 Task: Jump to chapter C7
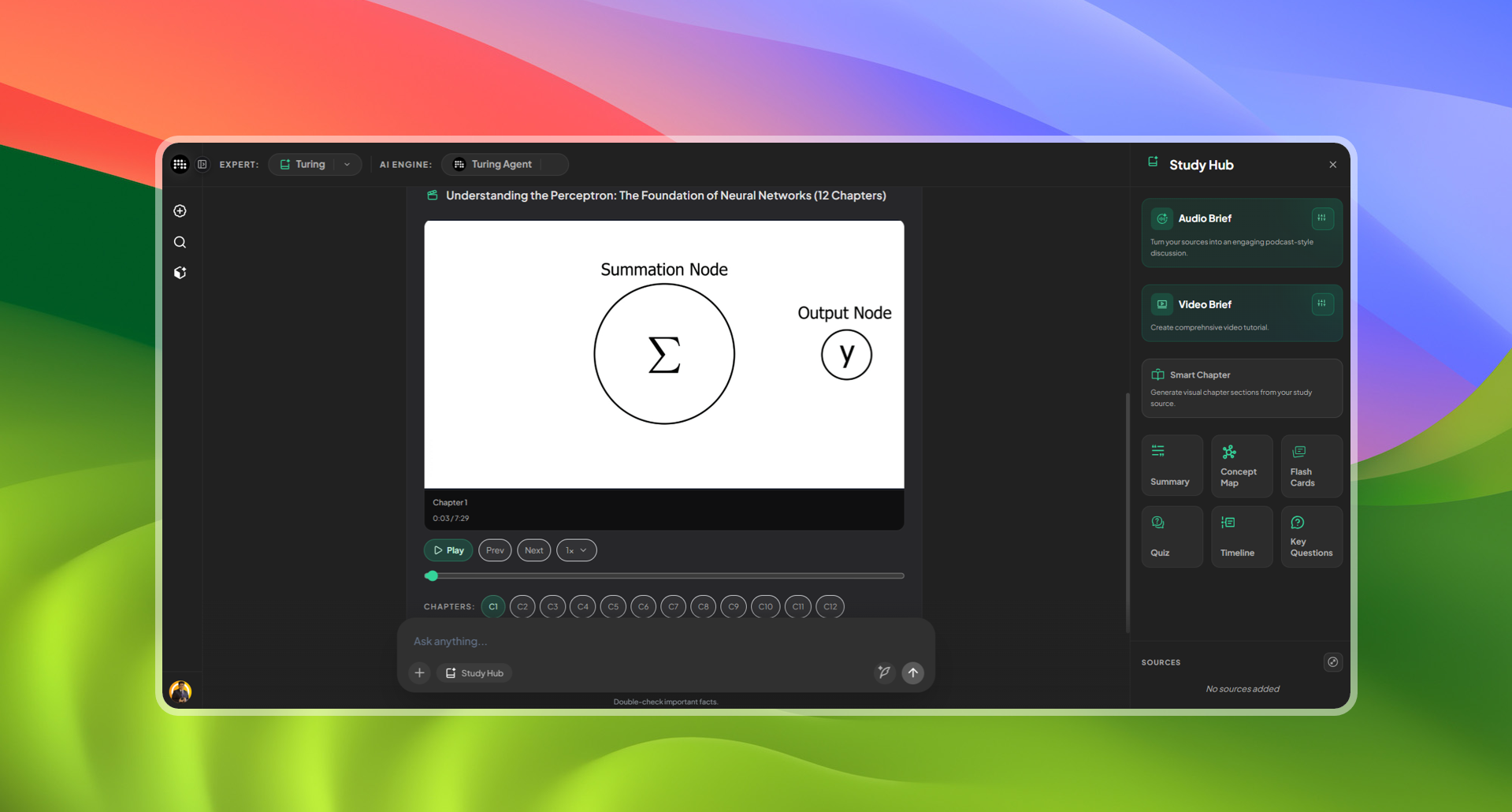point(673,606)
